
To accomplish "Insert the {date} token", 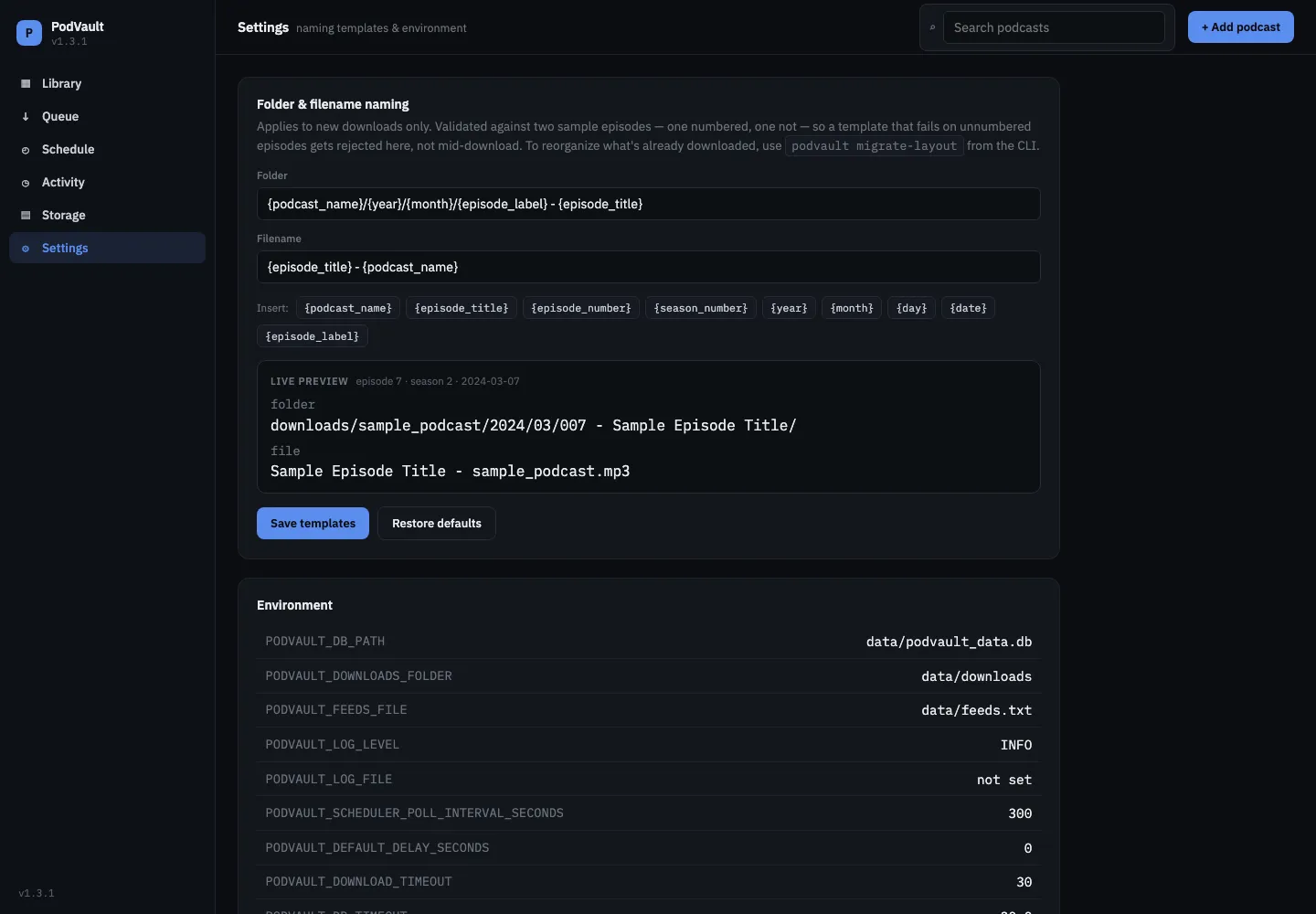I will coord(968,308).
